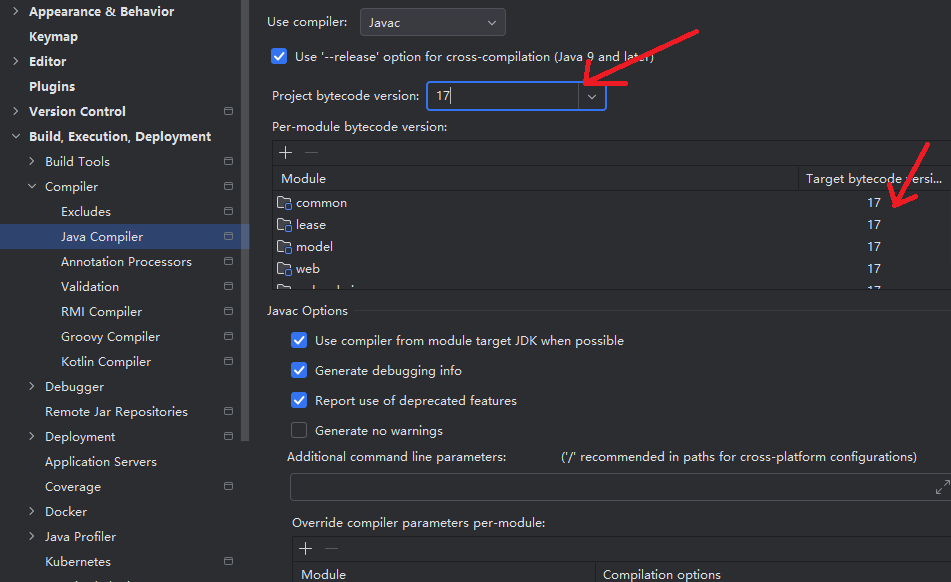This screenshot has height=582, width=951.
Task: Uncheck Report use of deprecated features
Action: pos(299,400)
